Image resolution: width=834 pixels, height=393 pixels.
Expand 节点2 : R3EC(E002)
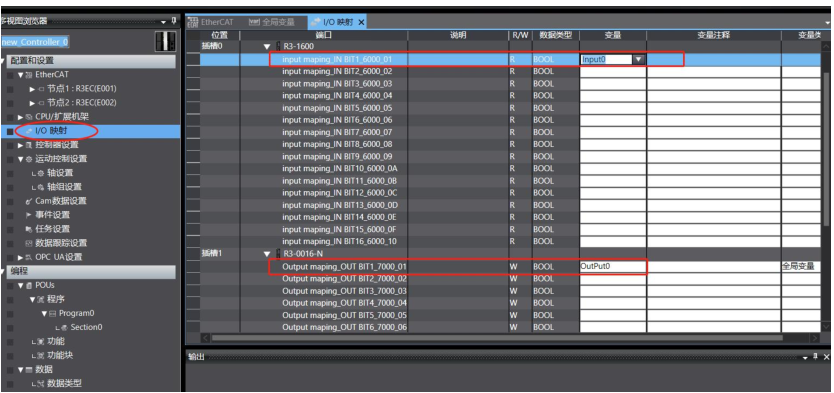(32, 103)
